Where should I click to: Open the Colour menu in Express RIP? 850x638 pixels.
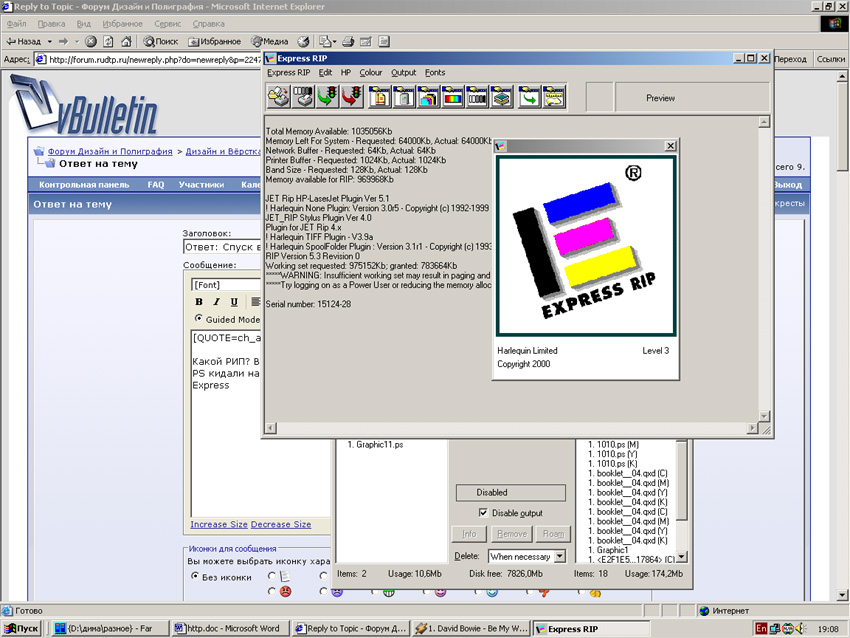371,73
